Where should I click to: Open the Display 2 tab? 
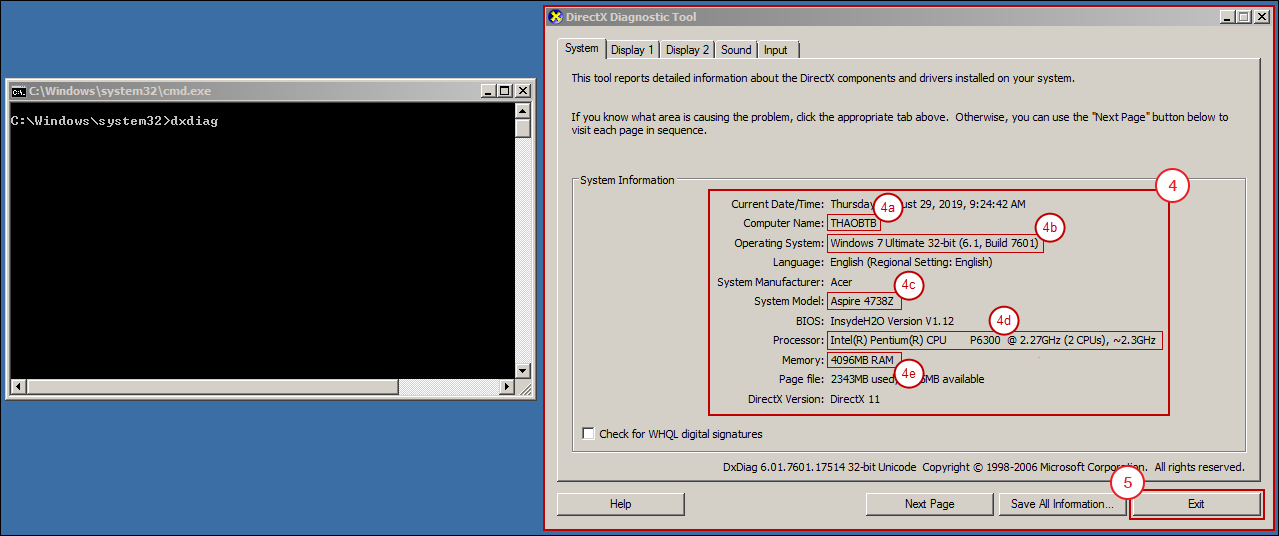click(x=688, y=50)
